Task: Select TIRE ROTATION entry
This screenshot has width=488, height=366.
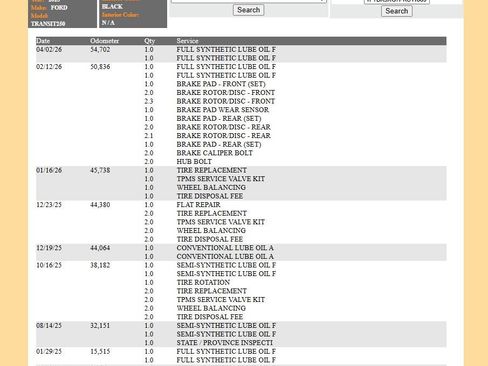Action: 203,282
